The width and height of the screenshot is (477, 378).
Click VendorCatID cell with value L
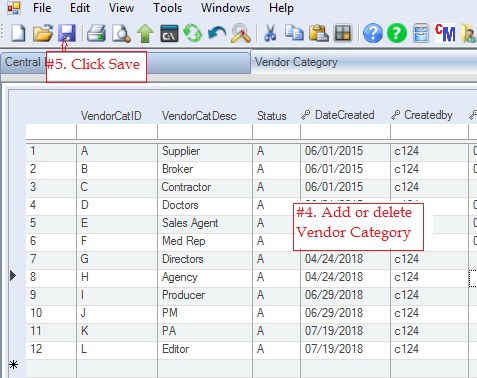tap(117, 349)
